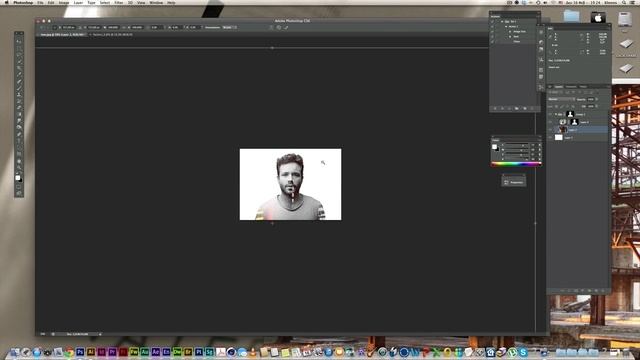Screen dimensions: 640x360
Task: Open layer Opacity dropdown arrow
Action: click(597, 99)
